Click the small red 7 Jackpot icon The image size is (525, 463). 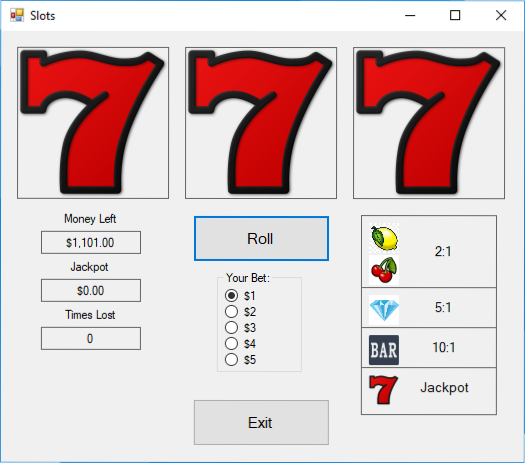coord(384,390)
